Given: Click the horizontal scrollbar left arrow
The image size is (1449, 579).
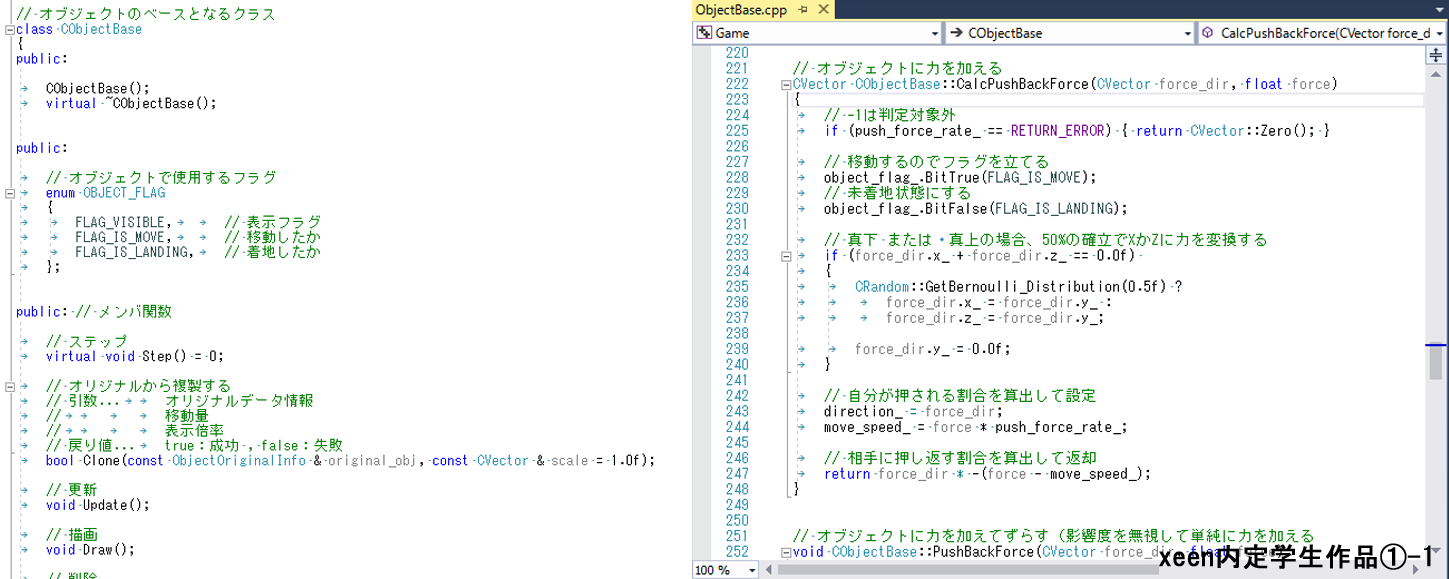Looking at the screenshot, I should click(768, 570).
